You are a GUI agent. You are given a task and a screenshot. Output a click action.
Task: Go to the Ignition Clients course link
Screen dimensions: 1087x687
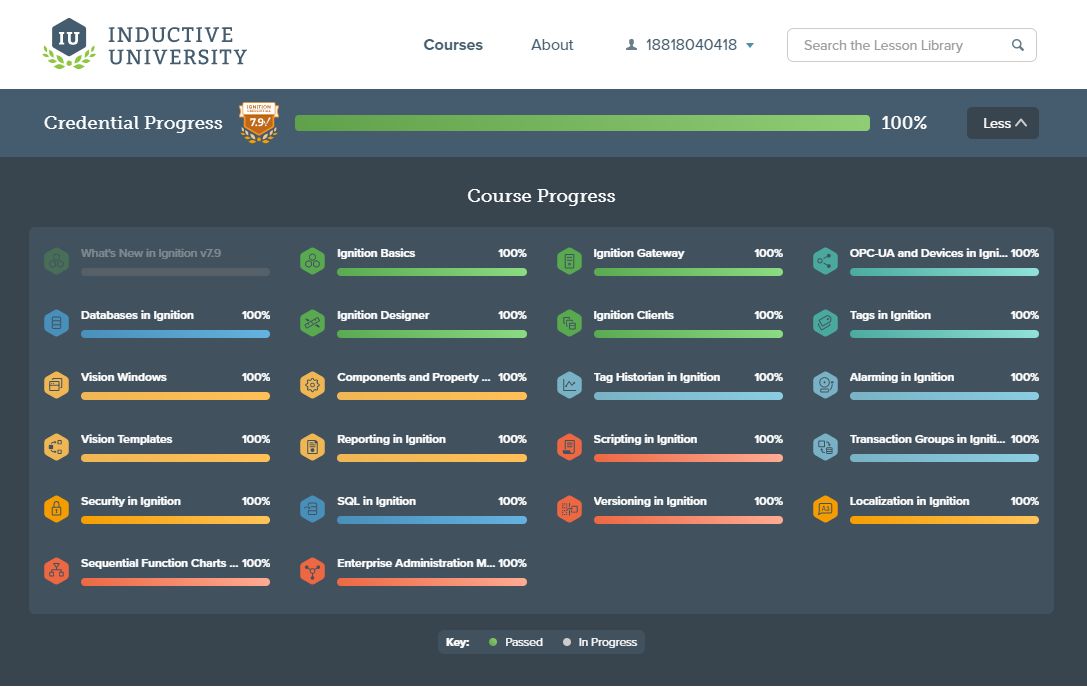[634, 315]
